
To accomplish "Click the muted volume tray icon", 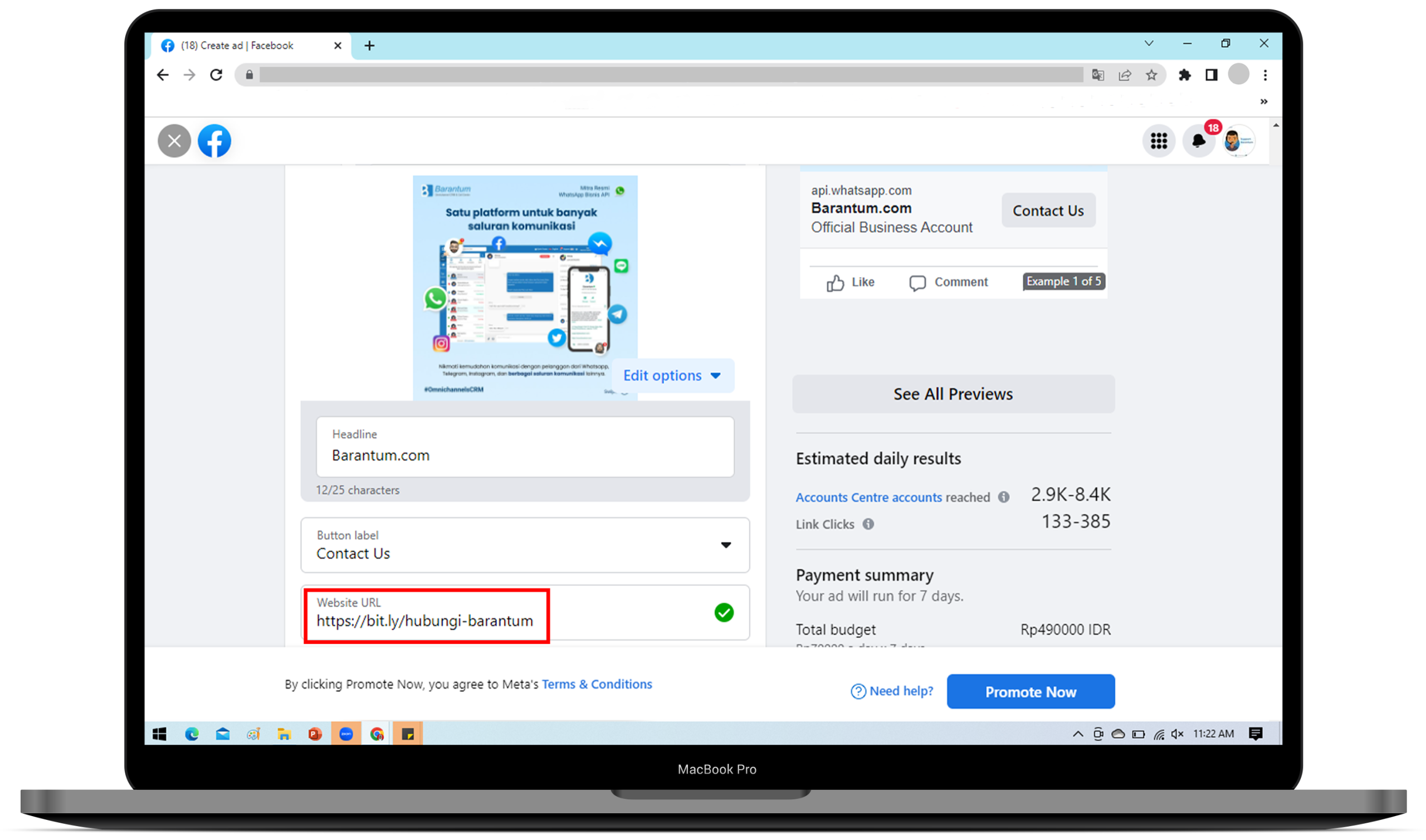I will pos(1178,734).
